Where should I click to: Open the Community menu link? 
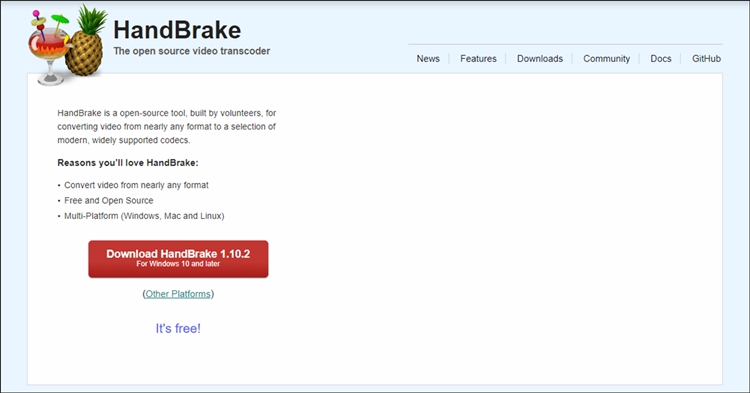(x=607, y=59)
